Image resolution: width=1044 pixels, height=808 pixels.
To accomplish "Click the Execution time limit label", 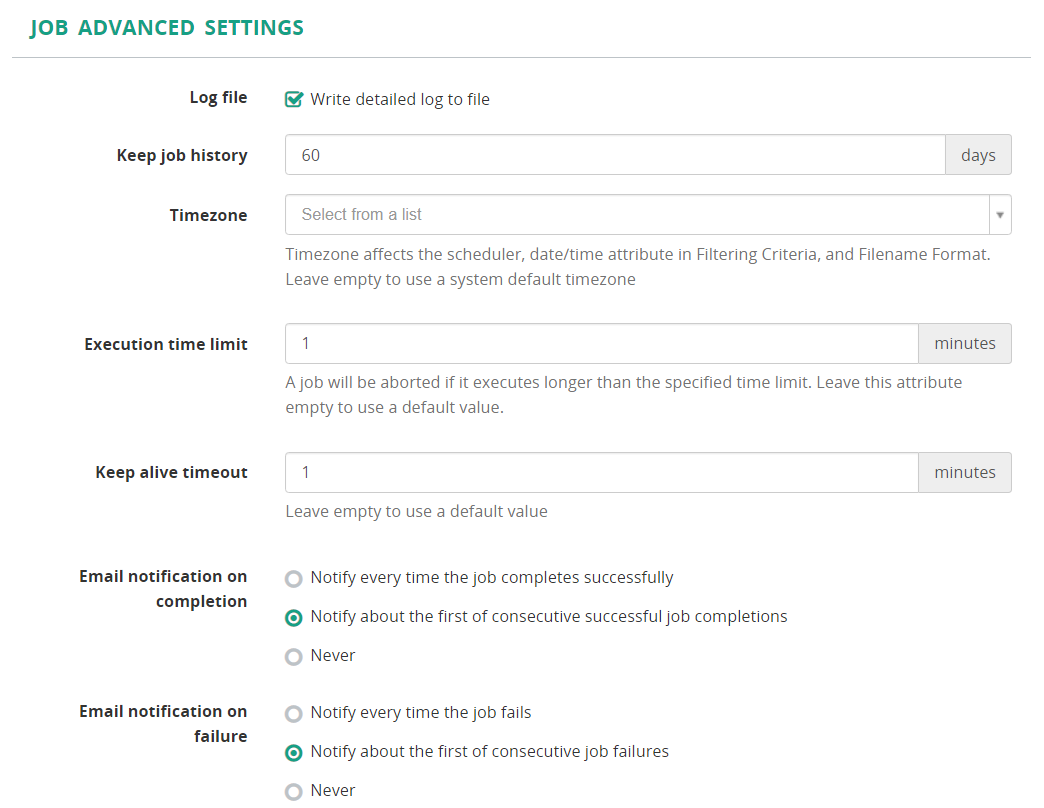I will tap(166, 344).
